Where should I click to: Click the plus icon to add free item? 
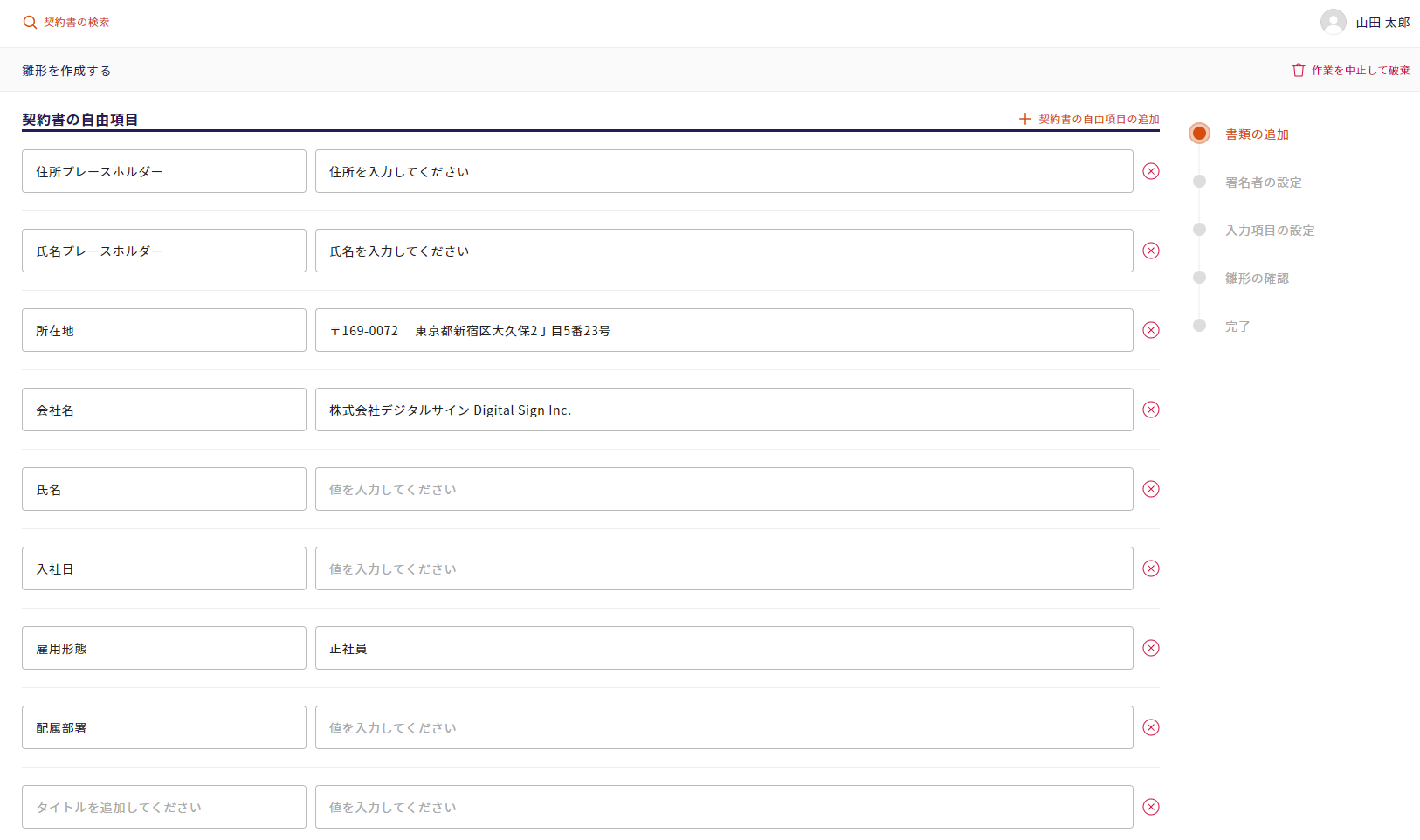[1025, 119]
